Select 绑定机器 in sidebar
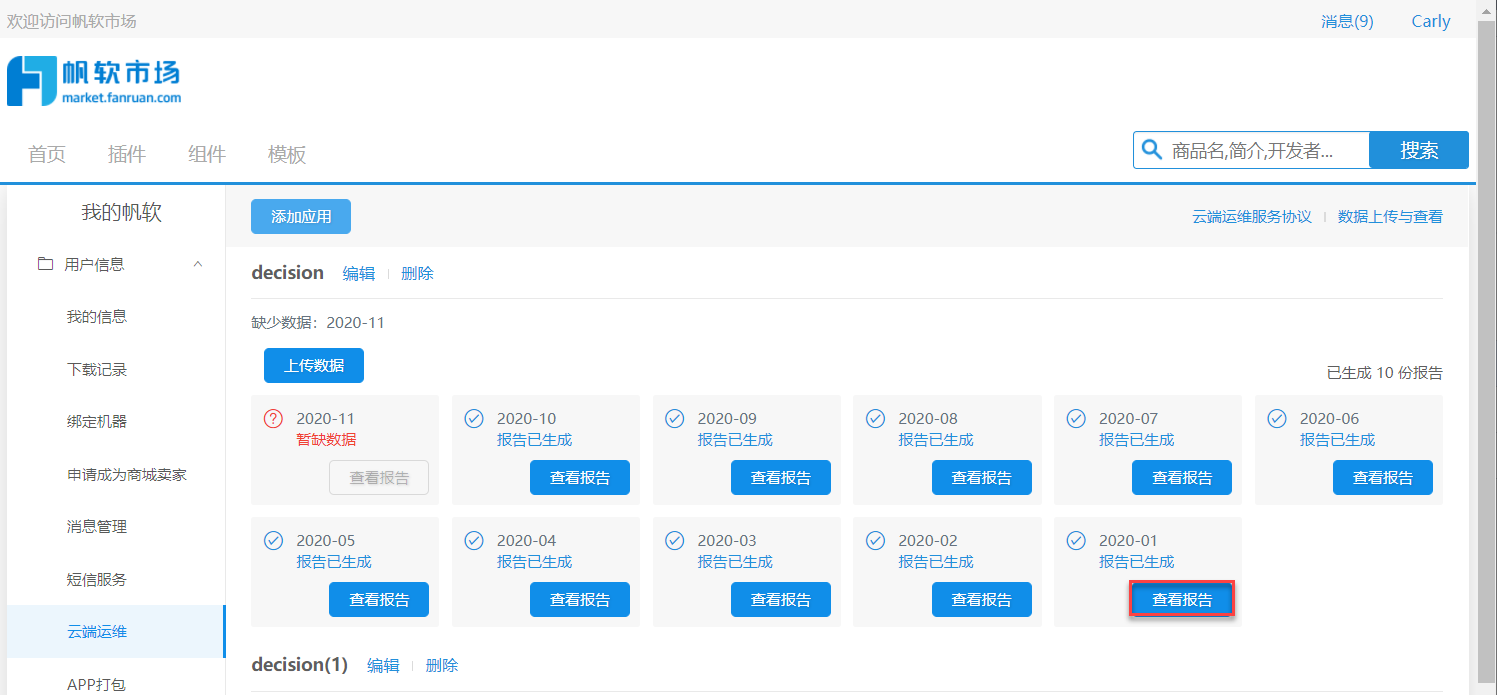This screenshot has height=695, width=1497. [x=115, y=422]
